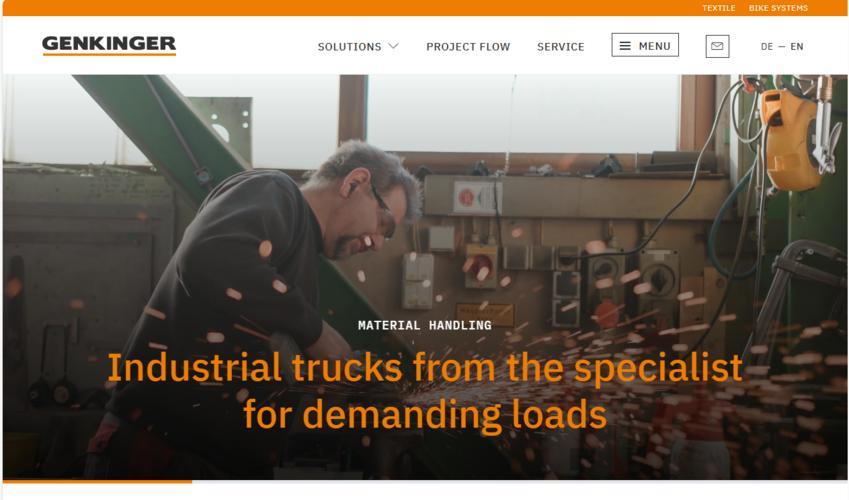Image resolution: width=849 pixels, height=500 pixels.
Task: Switch site language to DE
Action: click(x=767, y=47)
